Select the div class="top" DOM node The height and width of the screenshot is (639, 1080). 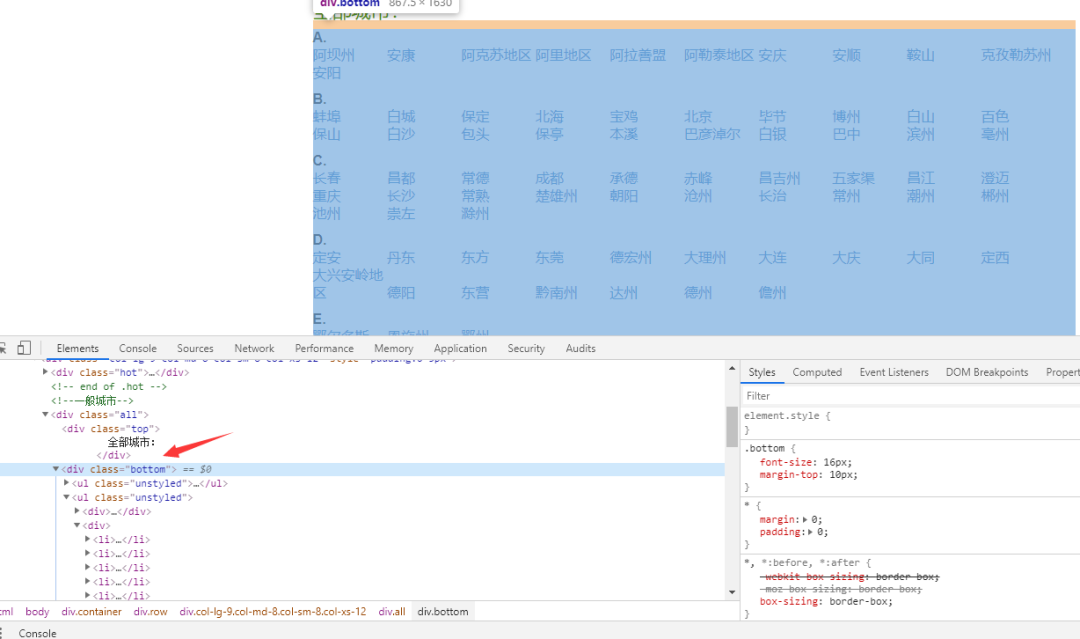coord(110,428)
